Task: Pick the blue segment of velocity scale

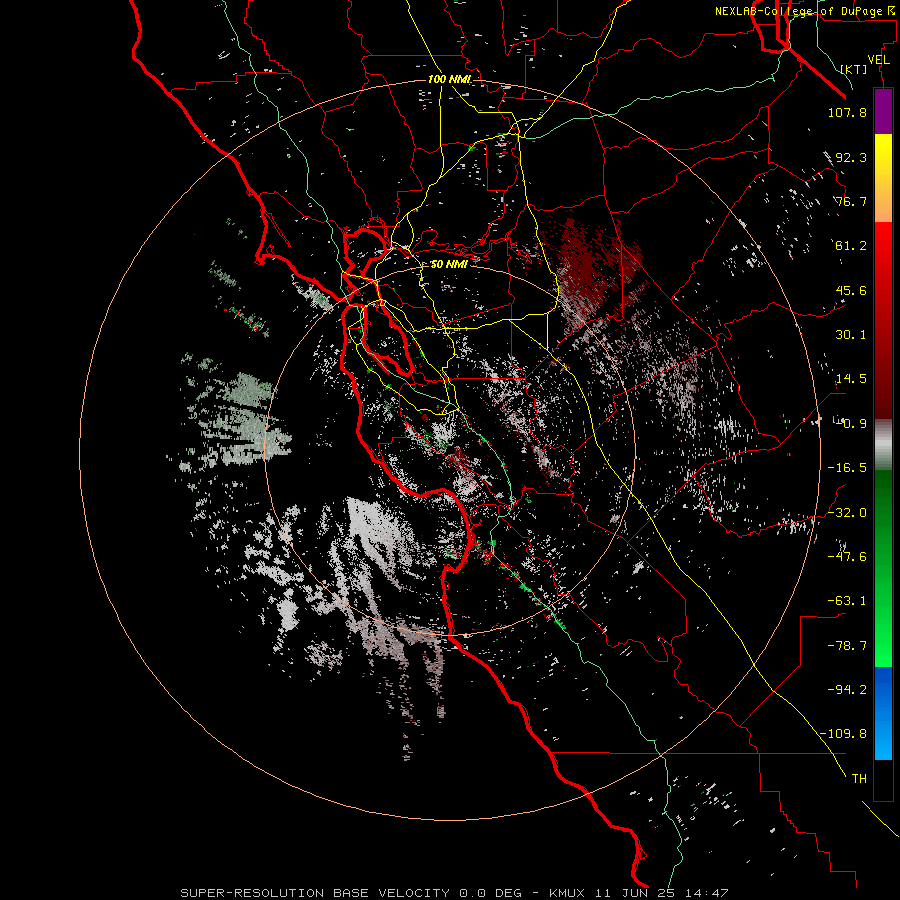Action: tap(883, 713)
